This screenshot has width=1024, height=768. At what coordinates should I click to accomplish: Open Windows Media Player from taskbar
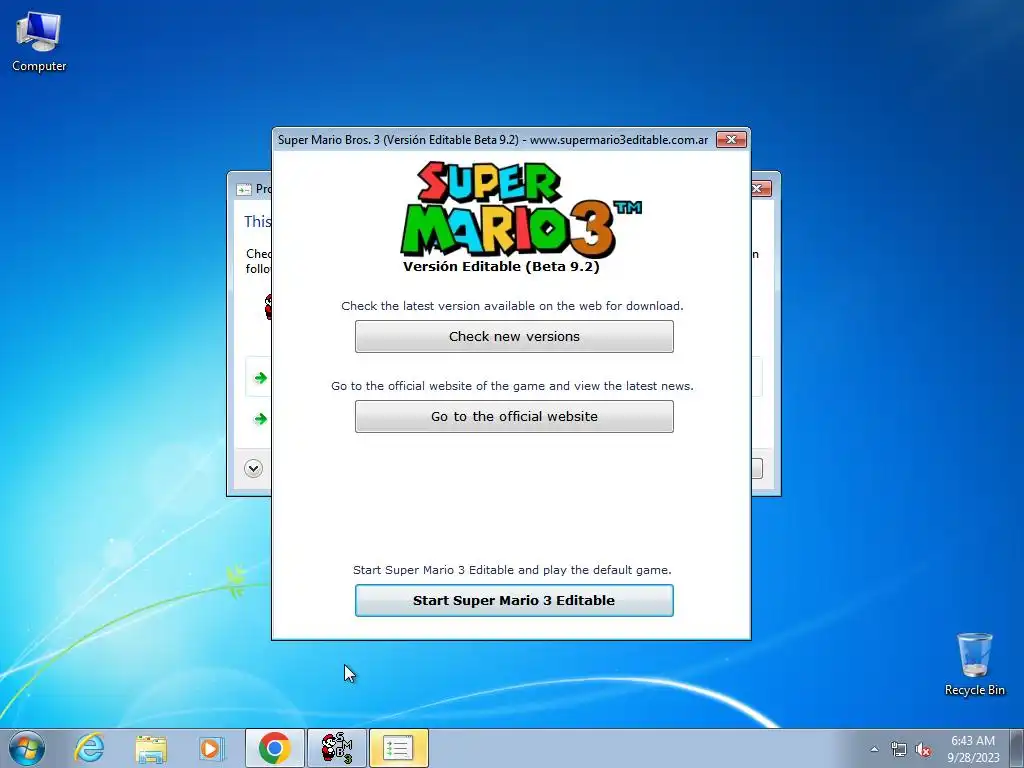[x=211, y=748]
